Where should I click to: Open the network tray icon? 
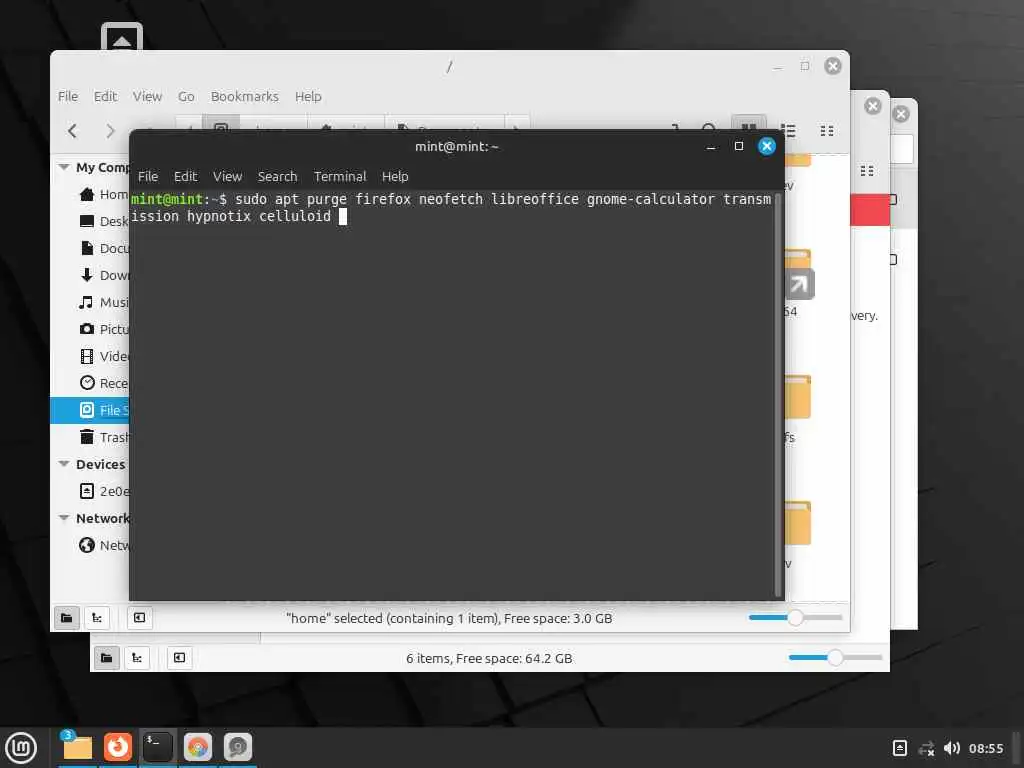coord(926,748)
